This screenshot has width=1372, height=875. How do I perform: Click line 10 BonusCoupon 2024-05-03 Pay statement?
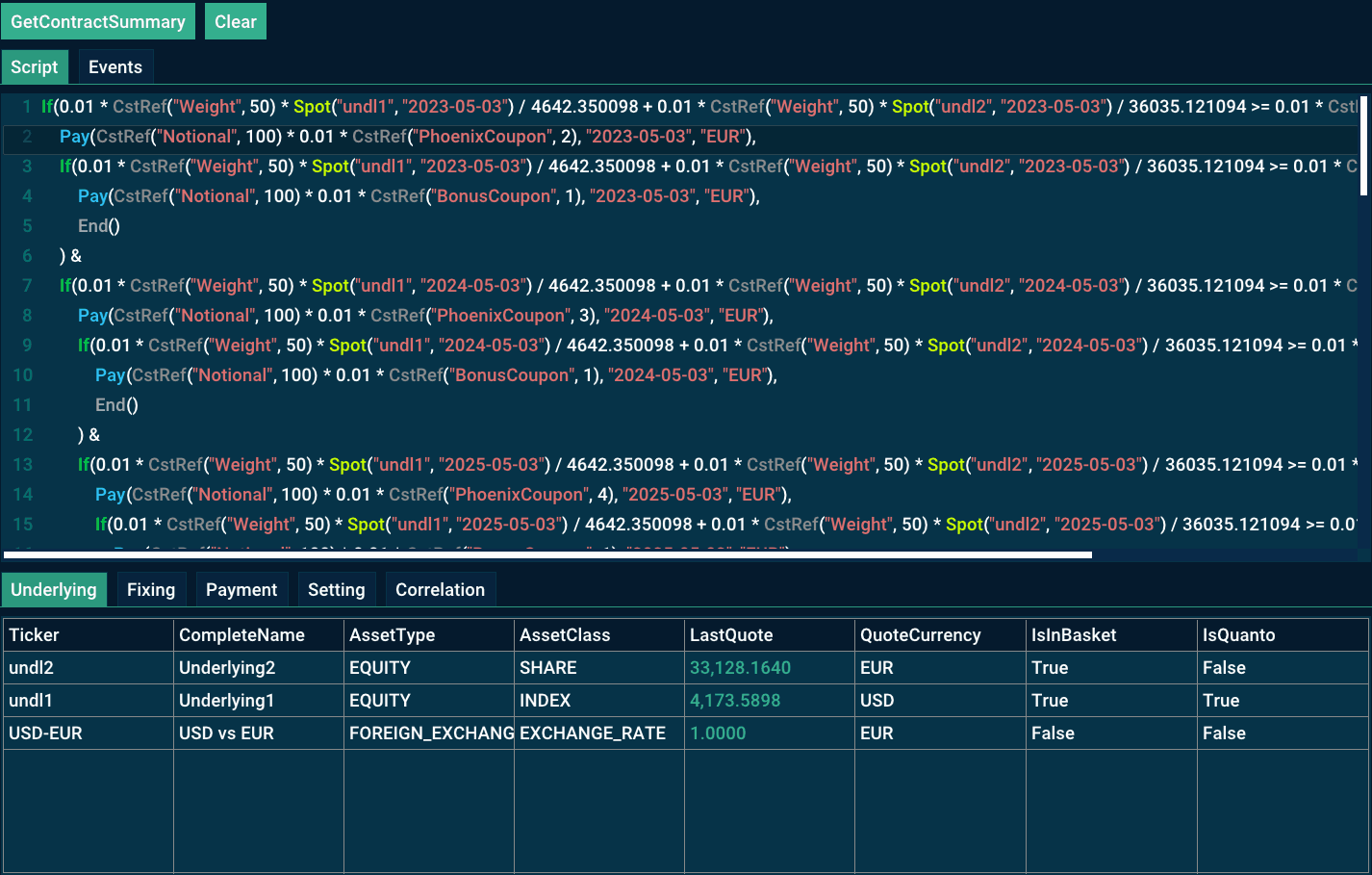436,375
